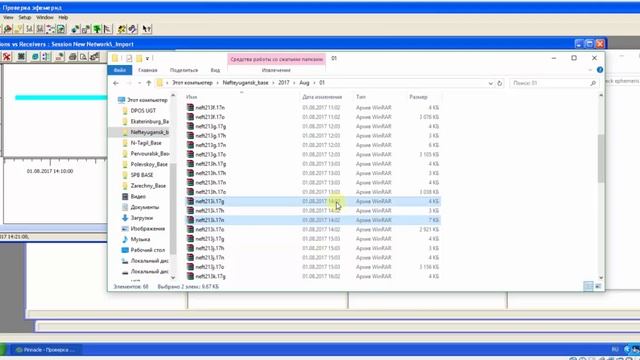Collapse the Explorer ribbon chevron
The height and width of the screenshot is (360, 640).
(x=590, y=70)
